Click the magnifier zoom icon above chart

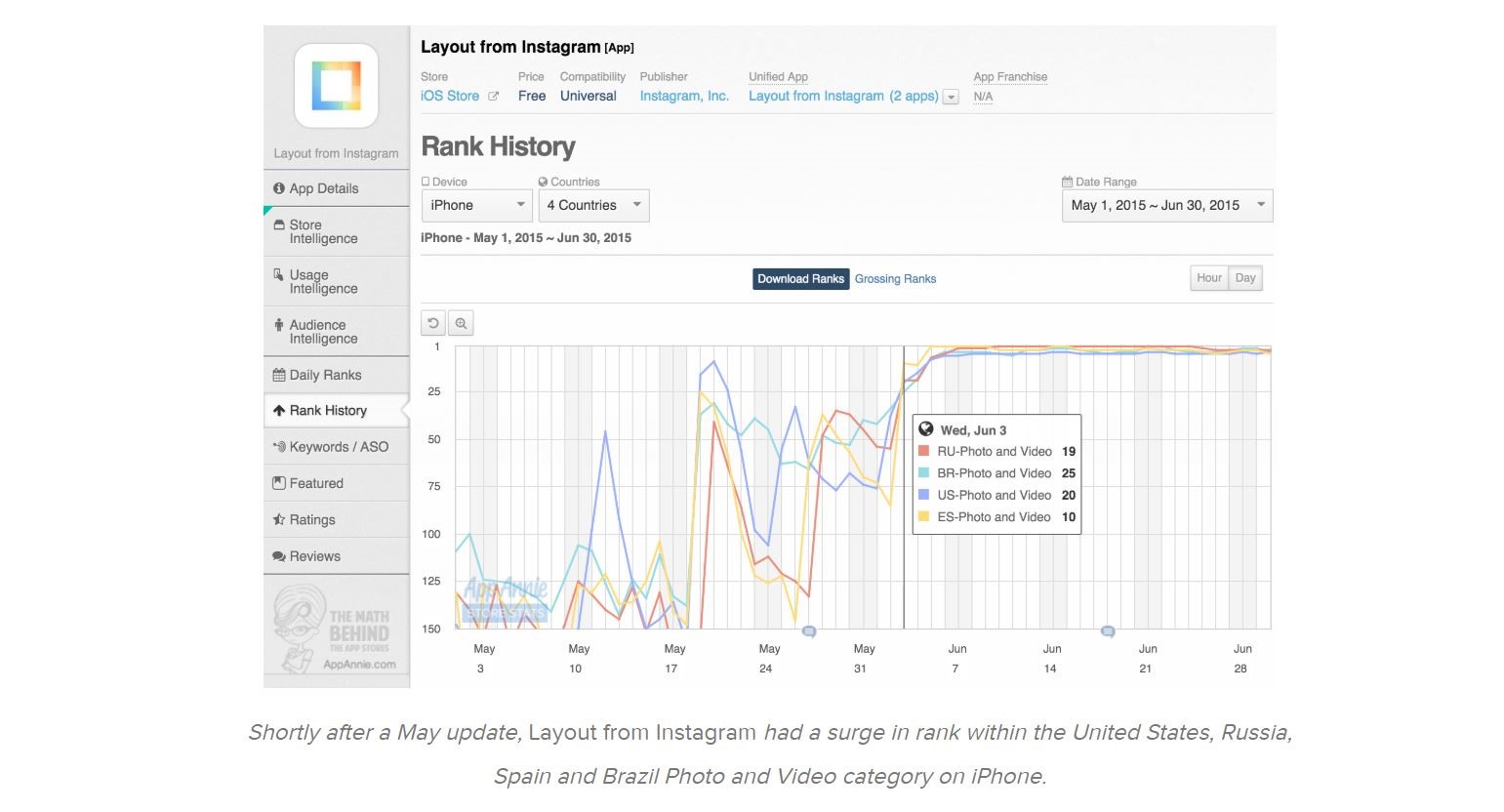[461, 323]
